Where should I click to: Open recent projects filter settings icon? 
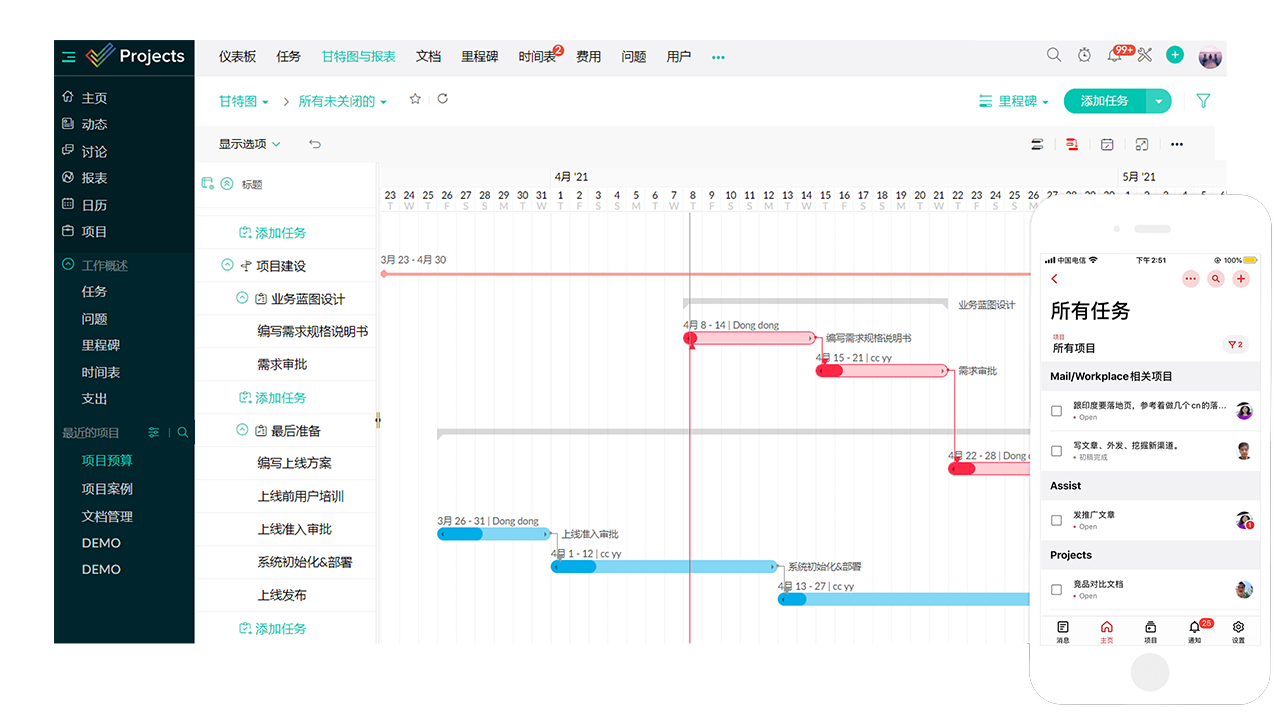click(x=153, y=433)
